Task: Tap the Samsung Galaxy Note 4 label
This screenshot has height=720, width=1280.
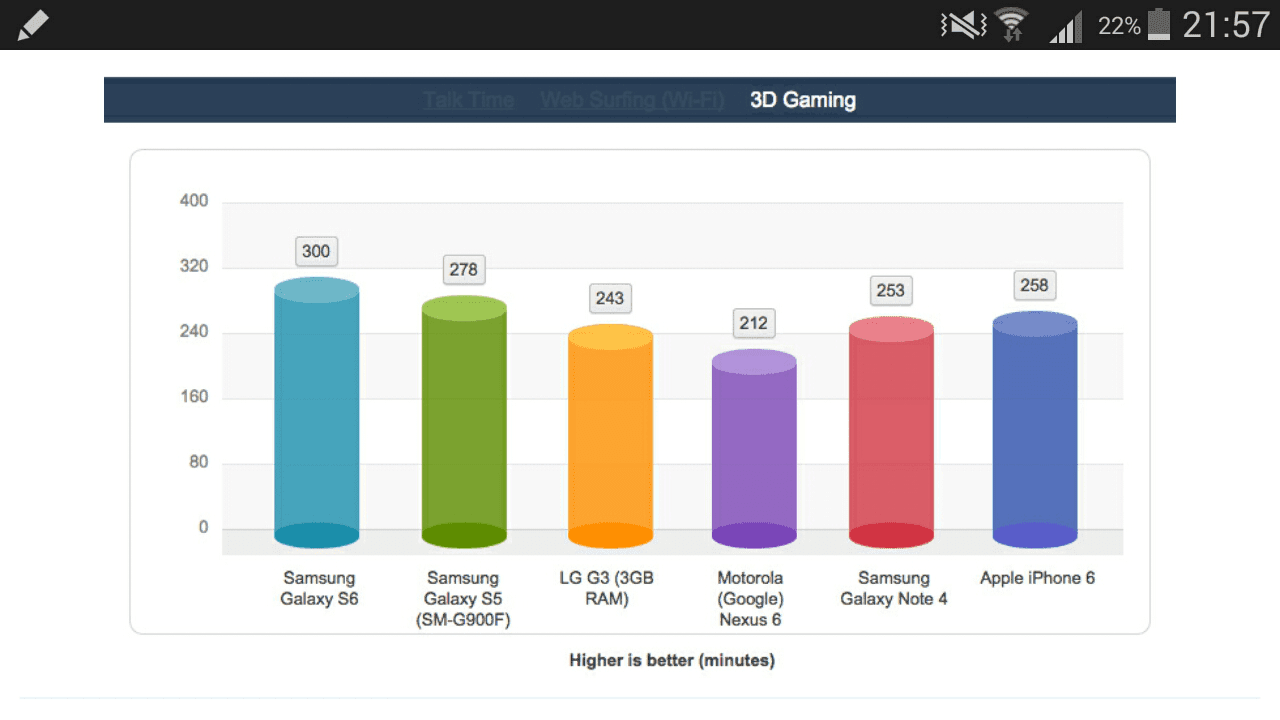Action: (894, 589)
